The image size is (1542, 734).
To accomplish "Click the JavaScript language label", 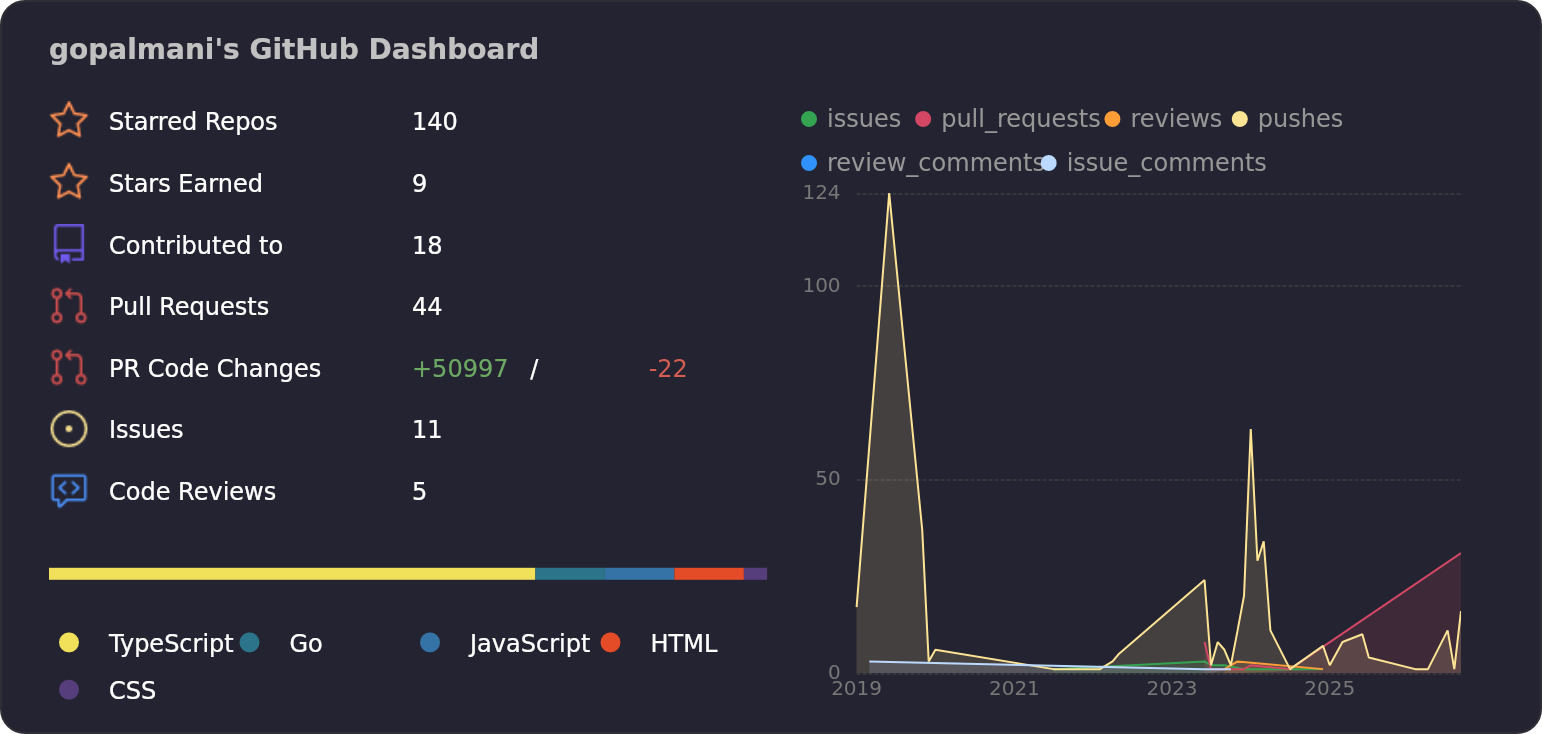I will point(530,644).
